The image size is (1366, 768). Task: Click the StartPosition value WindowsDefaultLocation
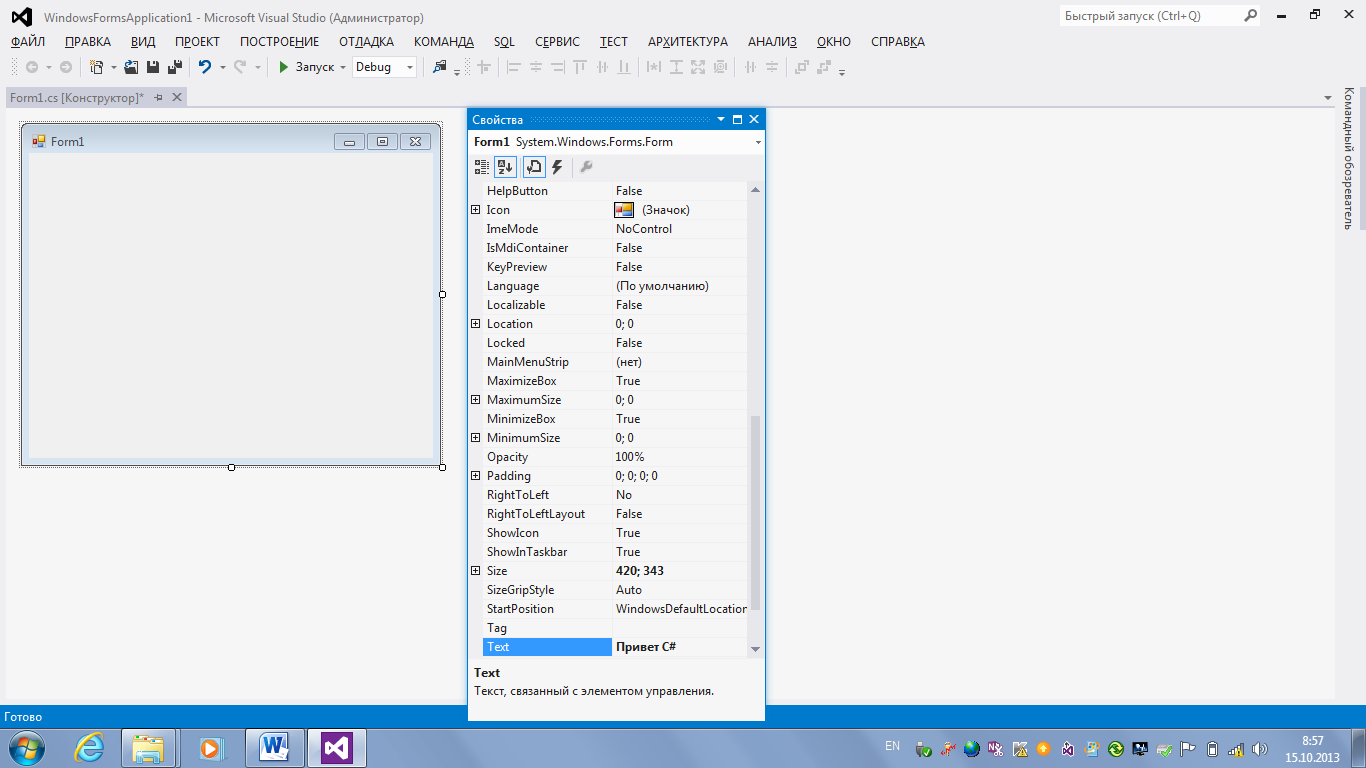681,609
